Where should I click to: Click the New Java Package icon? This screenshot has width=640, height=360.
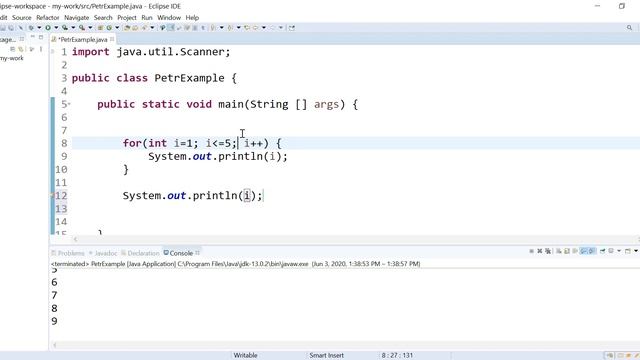pyautogui.click(x=100, y=28)
